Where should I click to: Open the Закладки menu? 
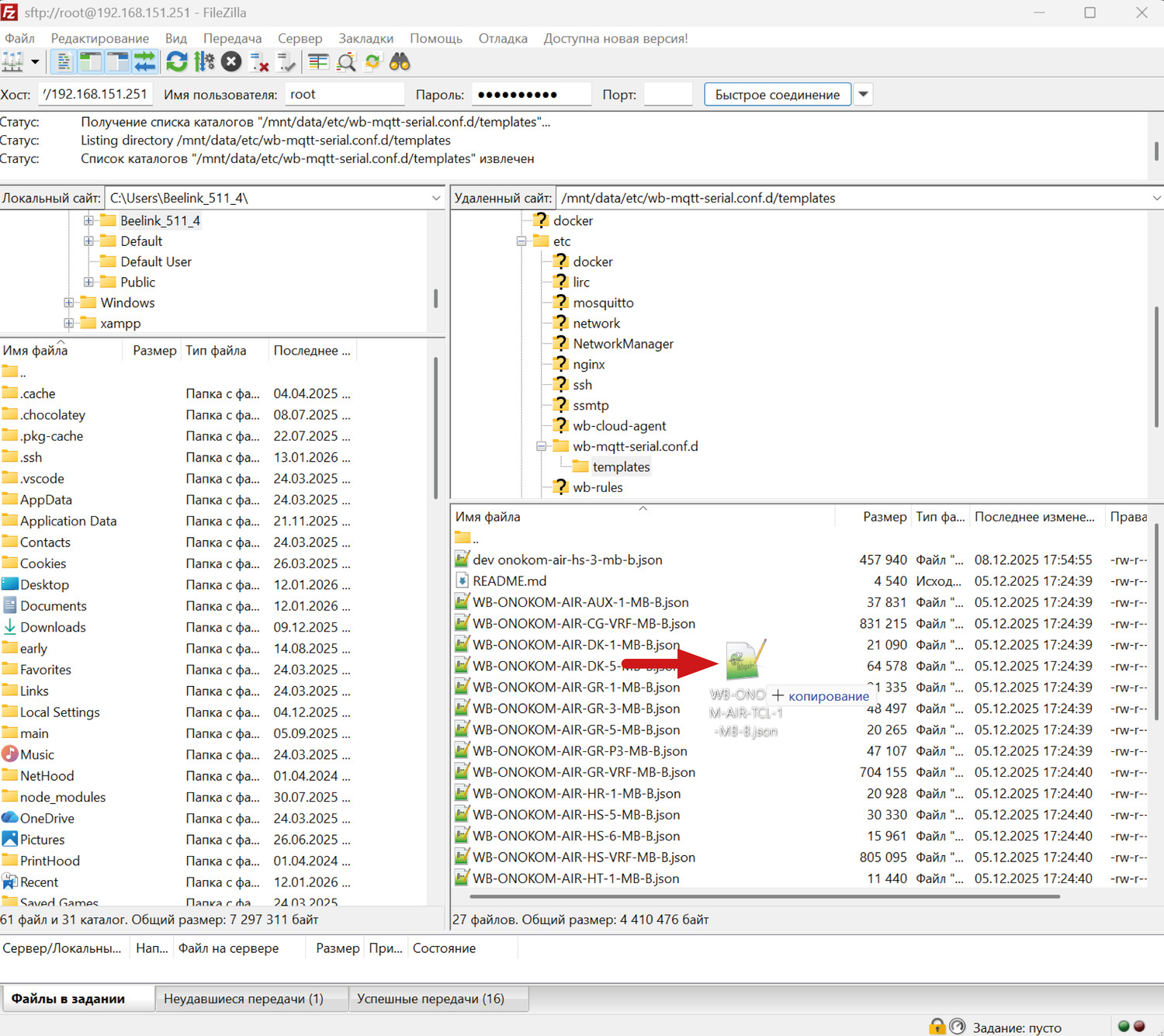tap(366, 38)
